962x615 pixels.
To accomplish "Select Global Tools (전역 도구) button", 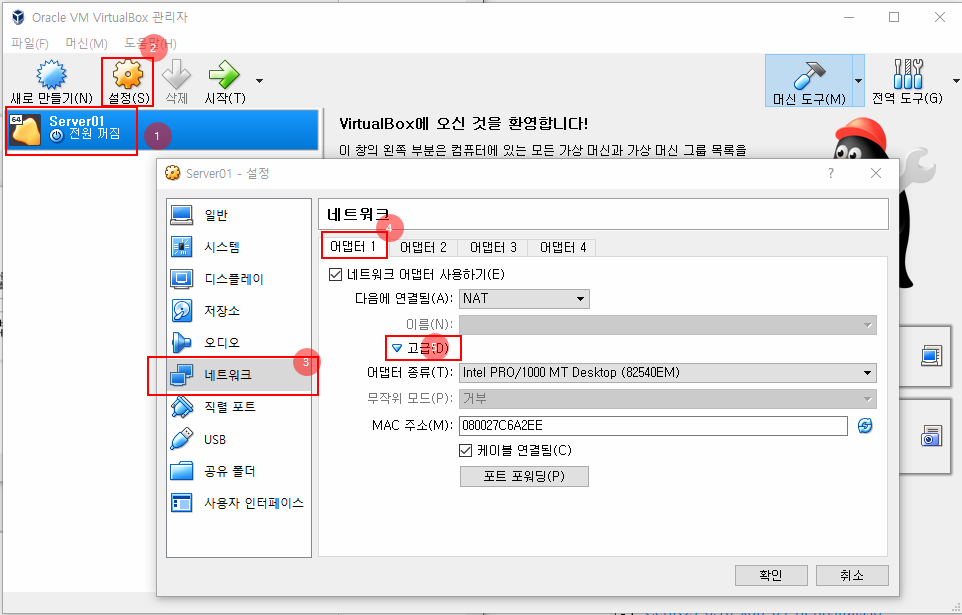I will point(908,81).
